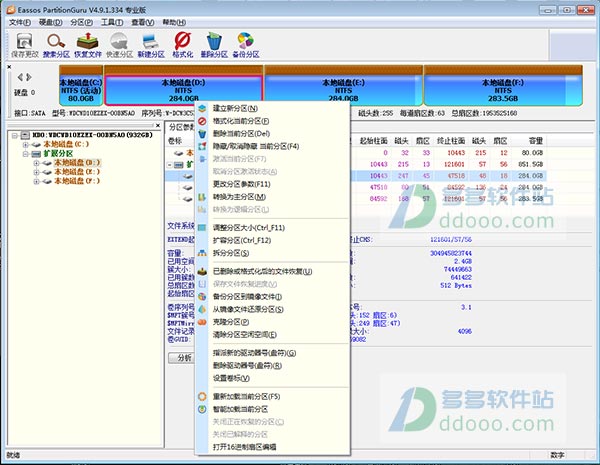Click the 保存更改 toolbar icon
The height and width of the screenshot is (465, 600).
24,45
